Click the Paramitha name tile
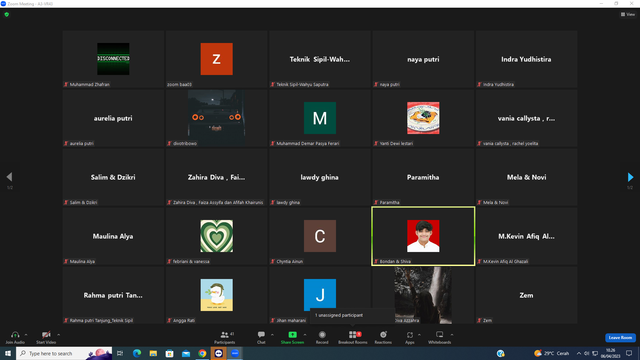Viewport: 640px width, 360px height. [423, 177]
